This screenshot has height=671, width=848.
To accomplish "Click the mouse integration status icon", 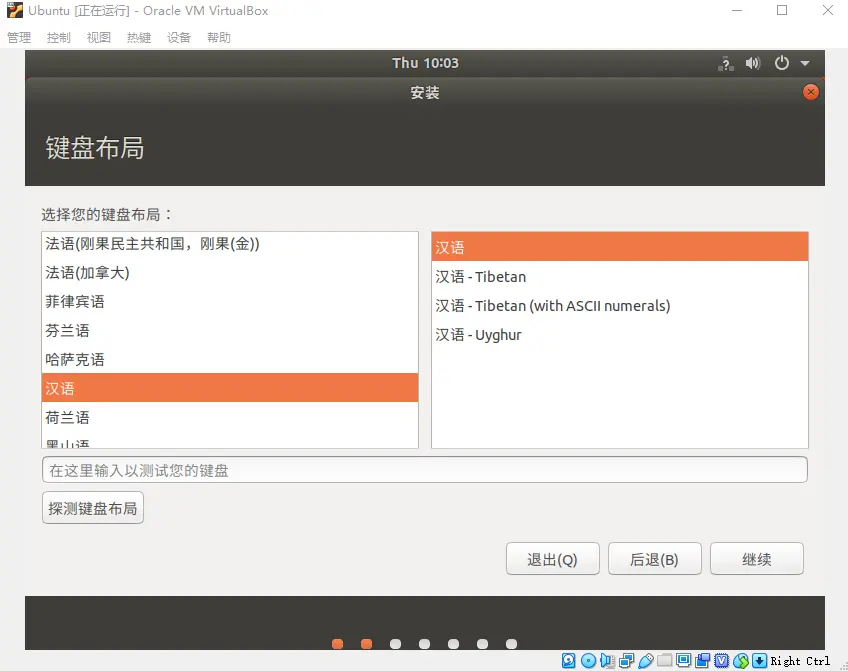I will pyautogui.click(x=741, y=660).
